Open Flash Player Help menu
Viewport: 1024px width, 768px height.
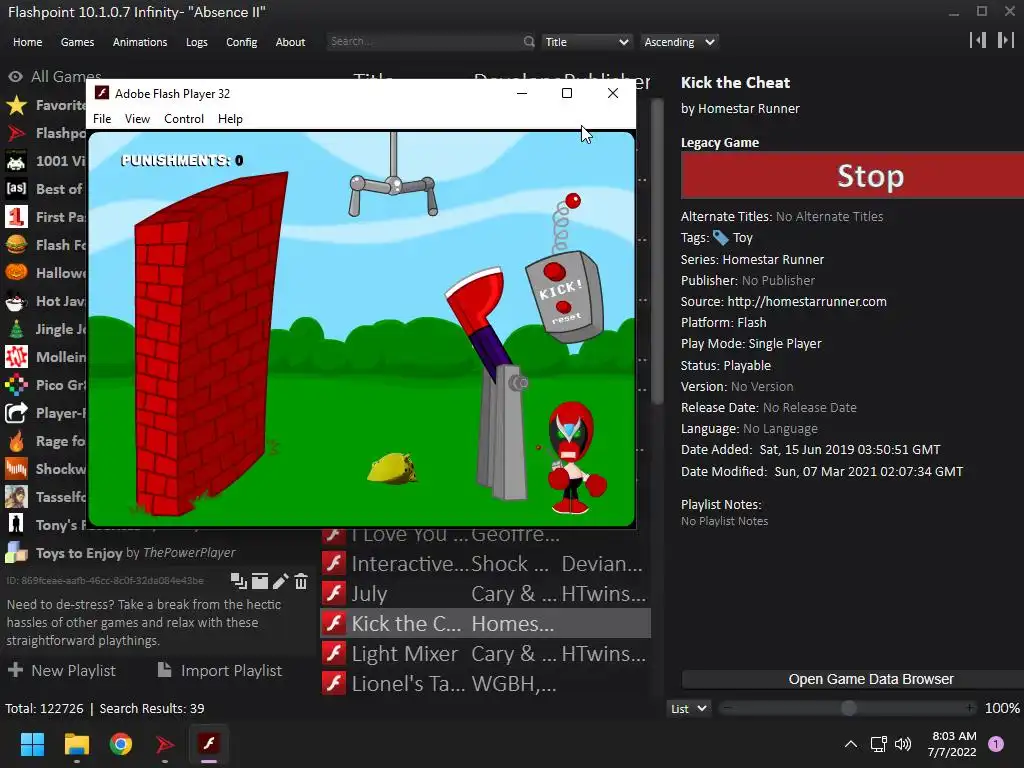coord(230,119)
